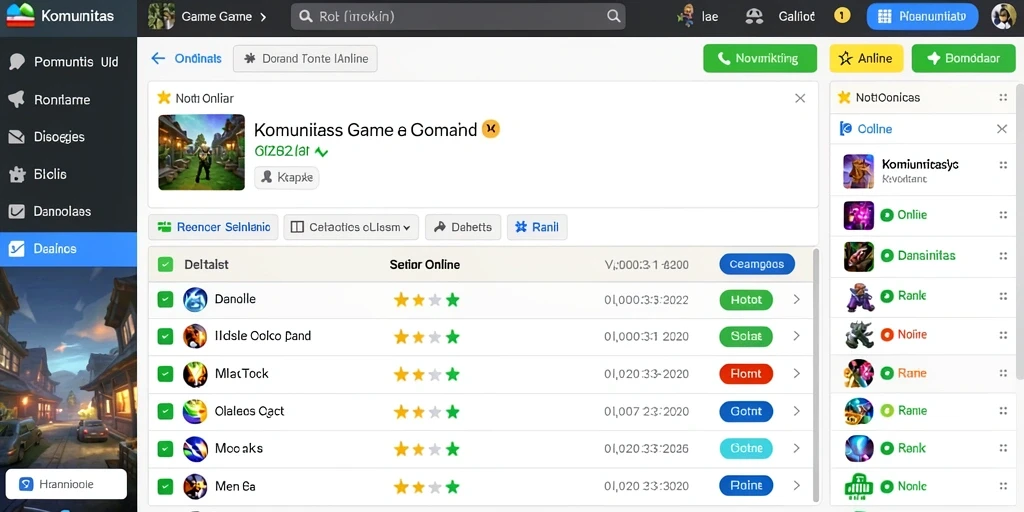Screen dimensions: 1024x512
Task: Click the Iae user avatar icon
Action: pos(686,16)
